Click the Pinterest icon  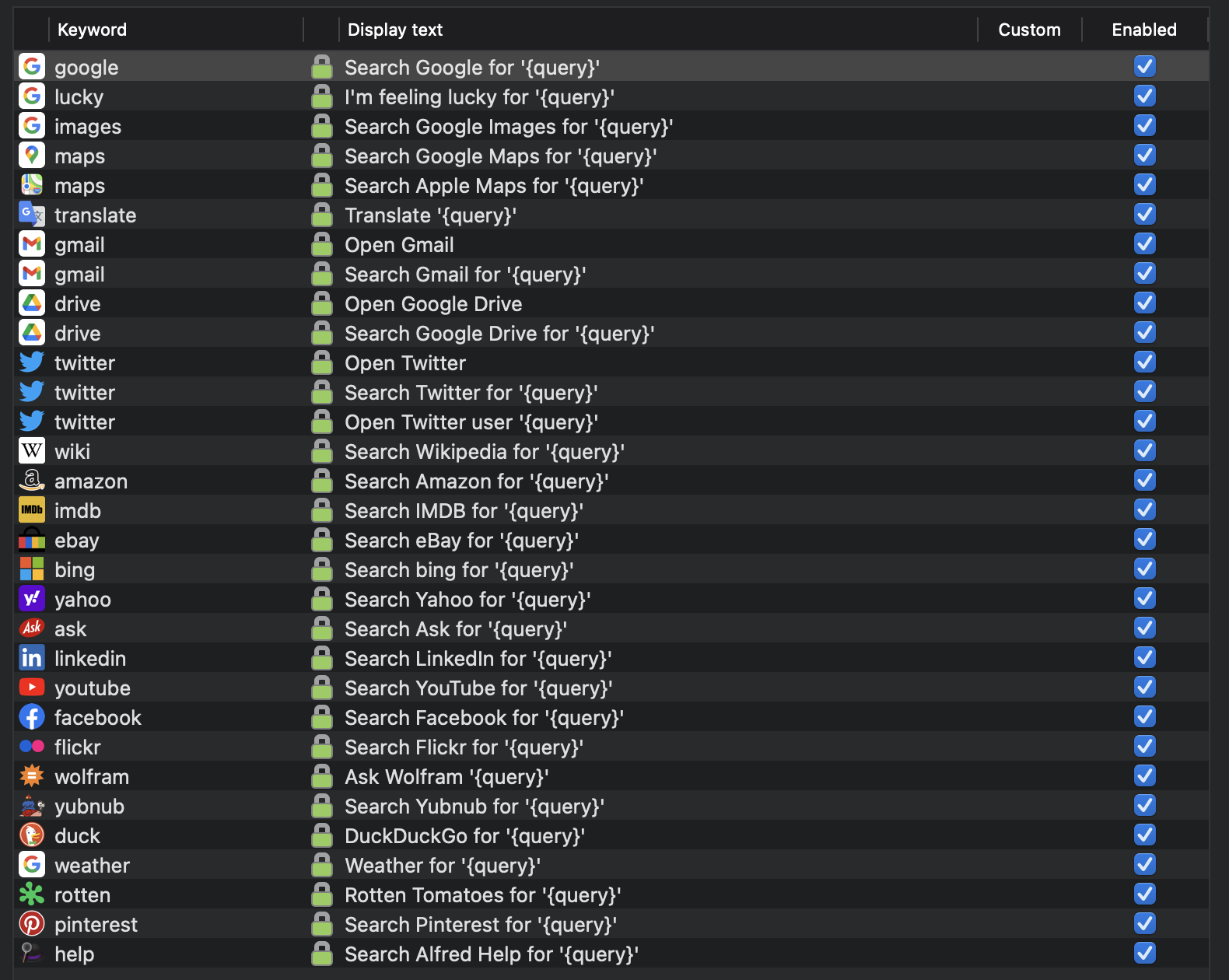[x=32, y=924]
